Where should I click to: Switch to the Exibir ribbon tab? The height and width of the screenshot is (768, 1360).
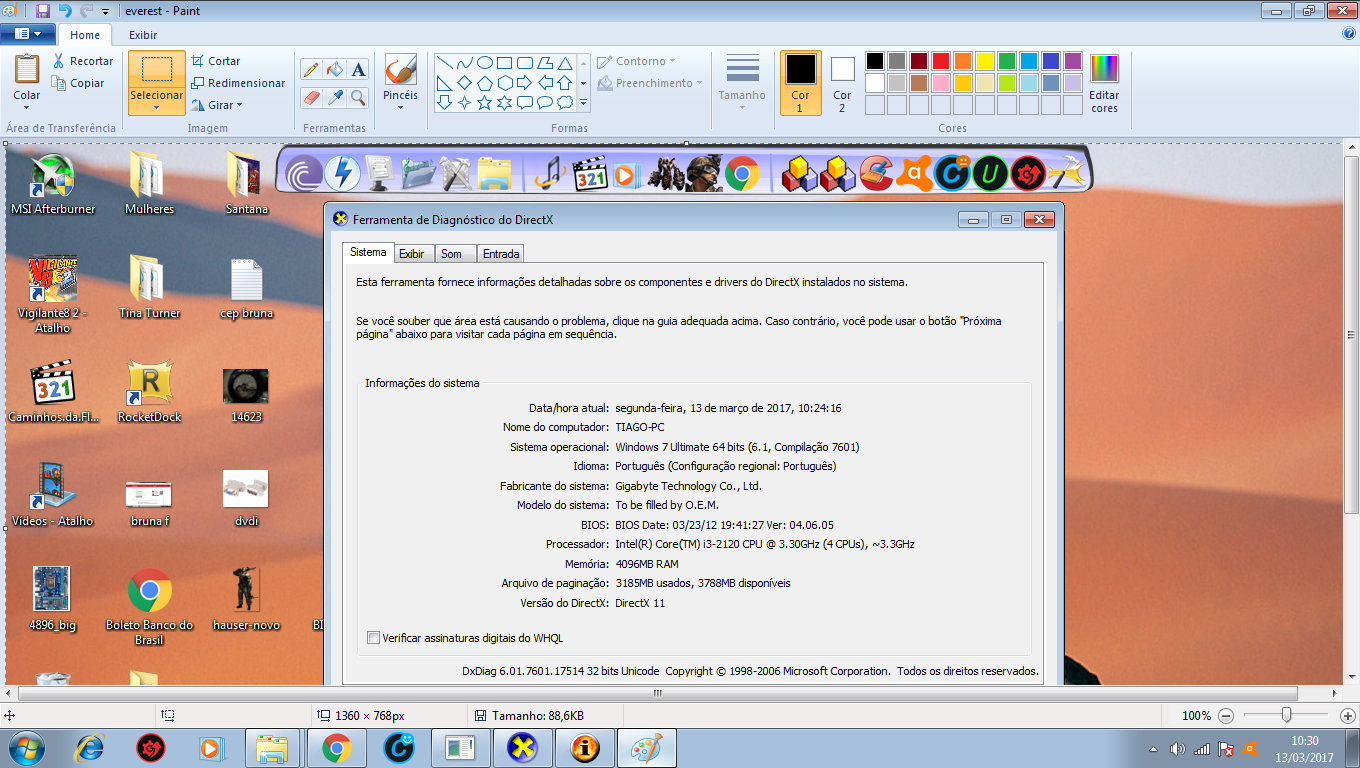click(x=143, y=35)
